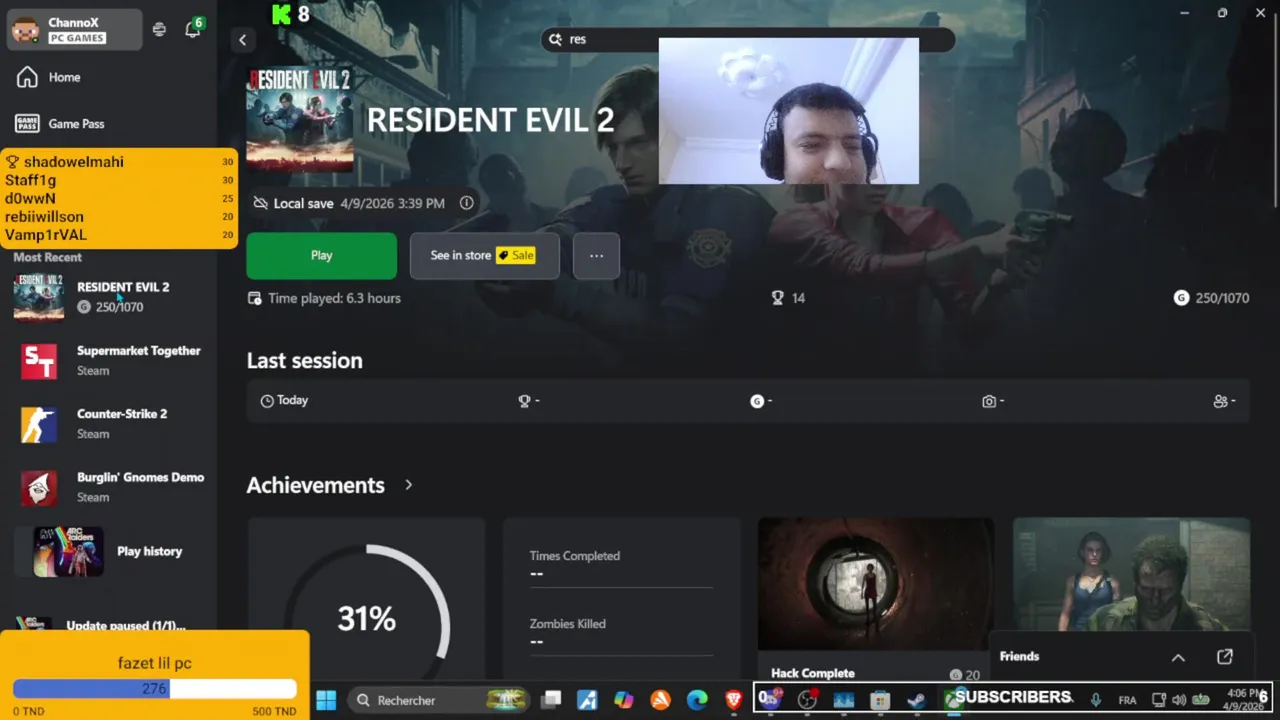
Task: Click 'Times Completed' stat
Action: tap(574, 556)
